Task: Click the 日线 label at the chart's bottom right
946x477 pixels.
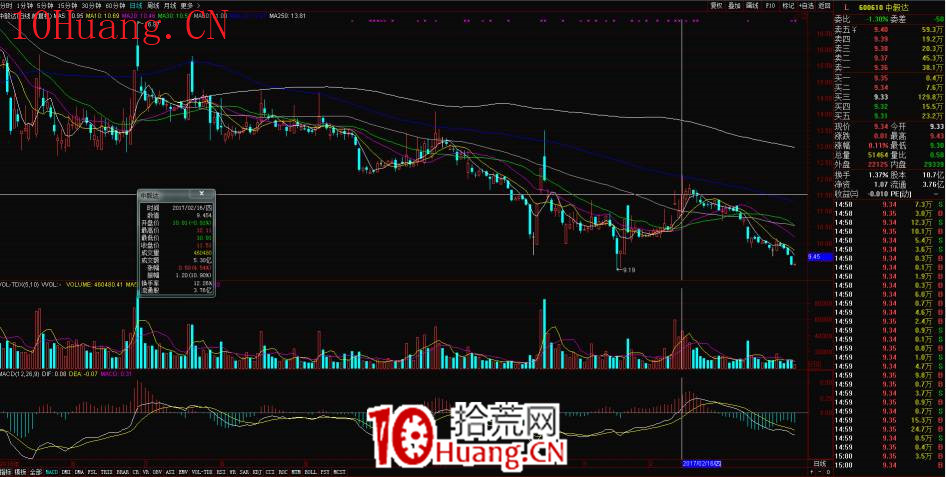Action: tap(819, 463)
